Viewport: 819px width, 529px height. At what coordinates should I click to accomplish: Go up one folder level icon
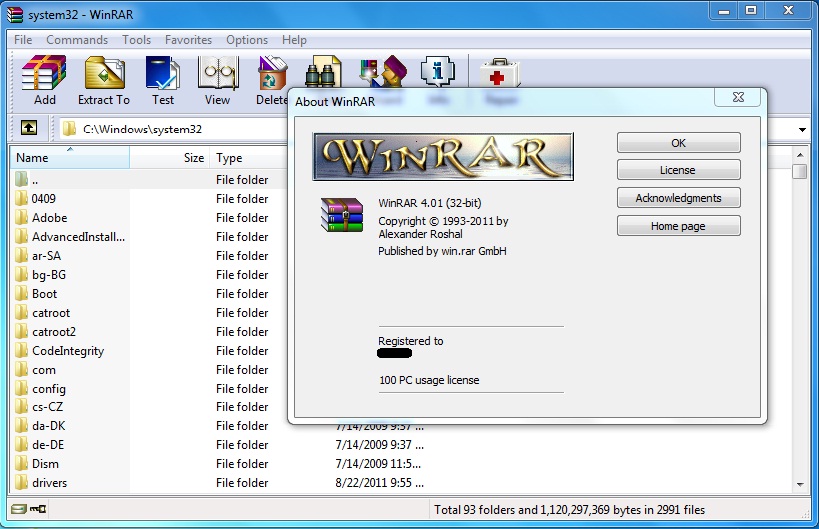(x=29, y=127)
